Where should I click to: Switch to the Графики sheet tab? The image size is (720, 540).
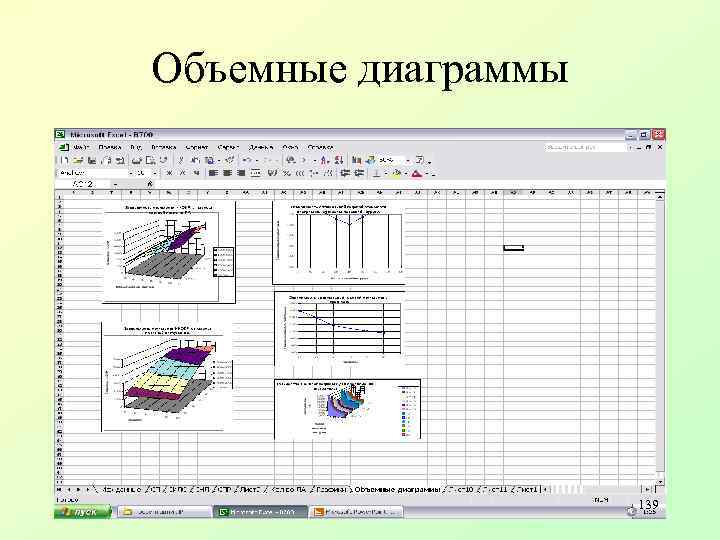pos(331,489)
